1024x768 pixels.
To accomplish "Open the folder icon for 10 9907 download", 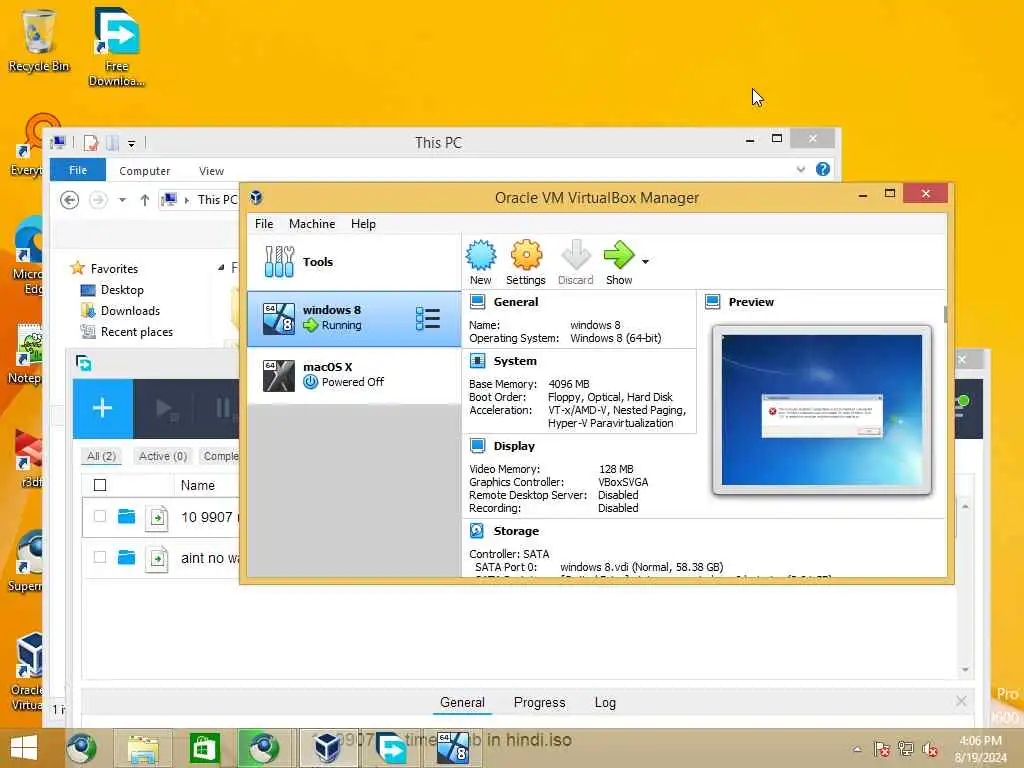I will (126, 517).
